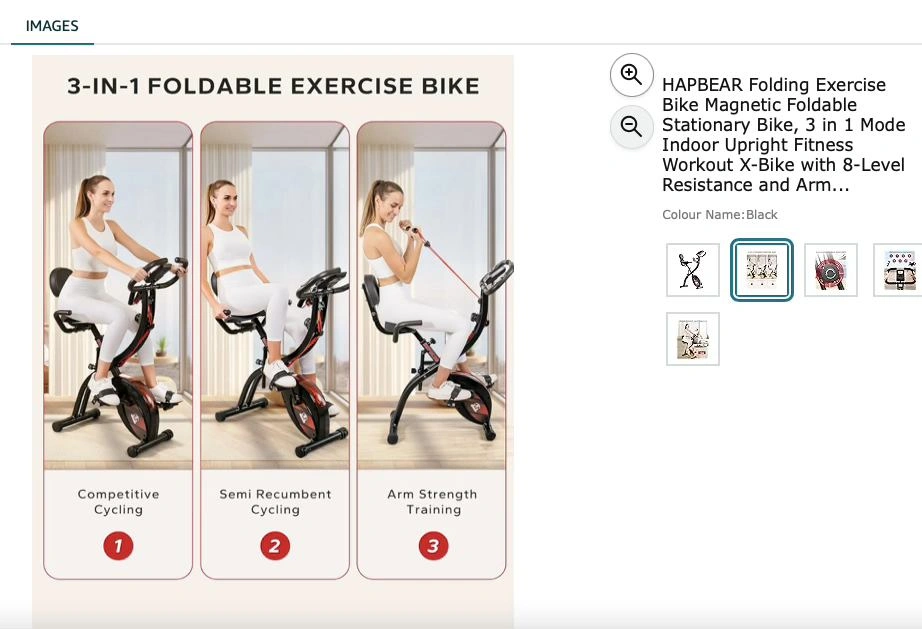The image size is (922, 629).
Task: Select the highlighted 3-in-1 modes thumbnail
Action: pos(762,270)
